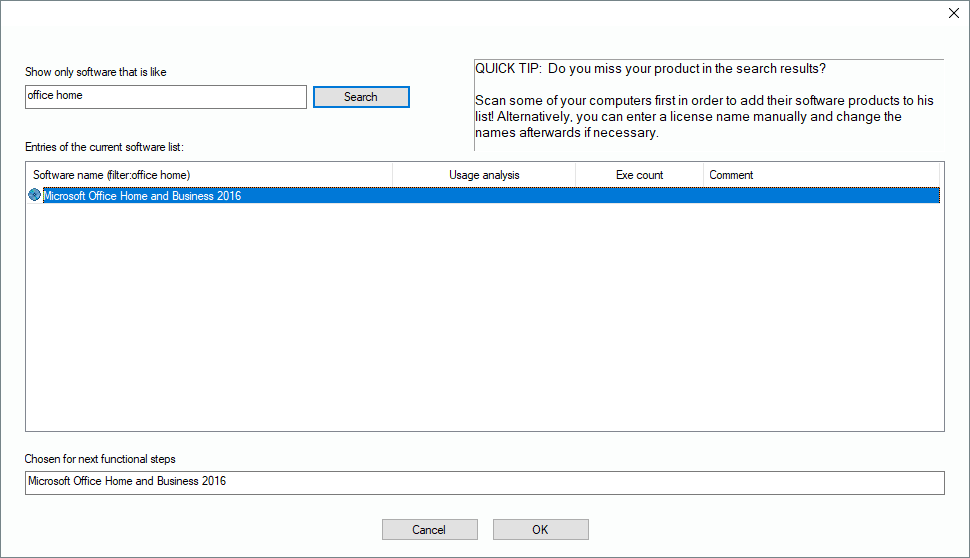Image resolution: width=970 pixels, height=558 pixels.
Task: Select Microsoft Office Home and Business 2016 row
Action: (x=142, y=196)
